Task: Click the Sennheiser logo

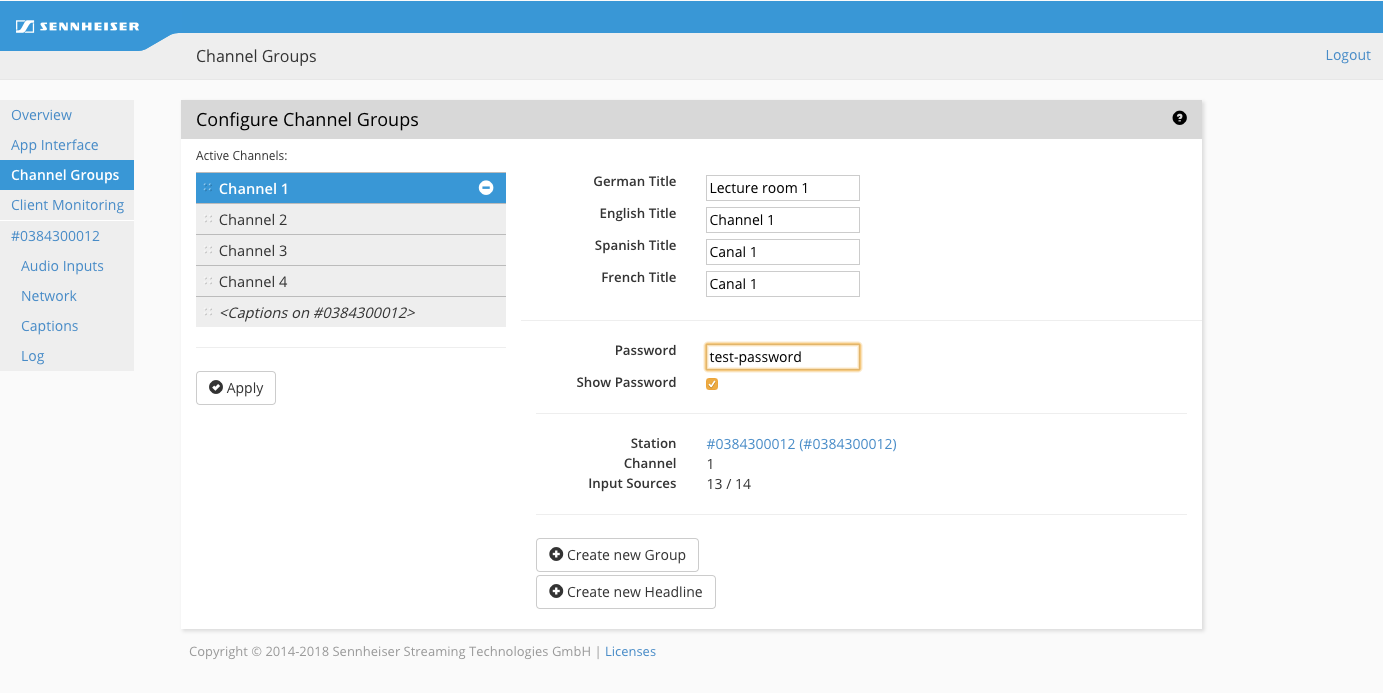Action: pos(77,27)
